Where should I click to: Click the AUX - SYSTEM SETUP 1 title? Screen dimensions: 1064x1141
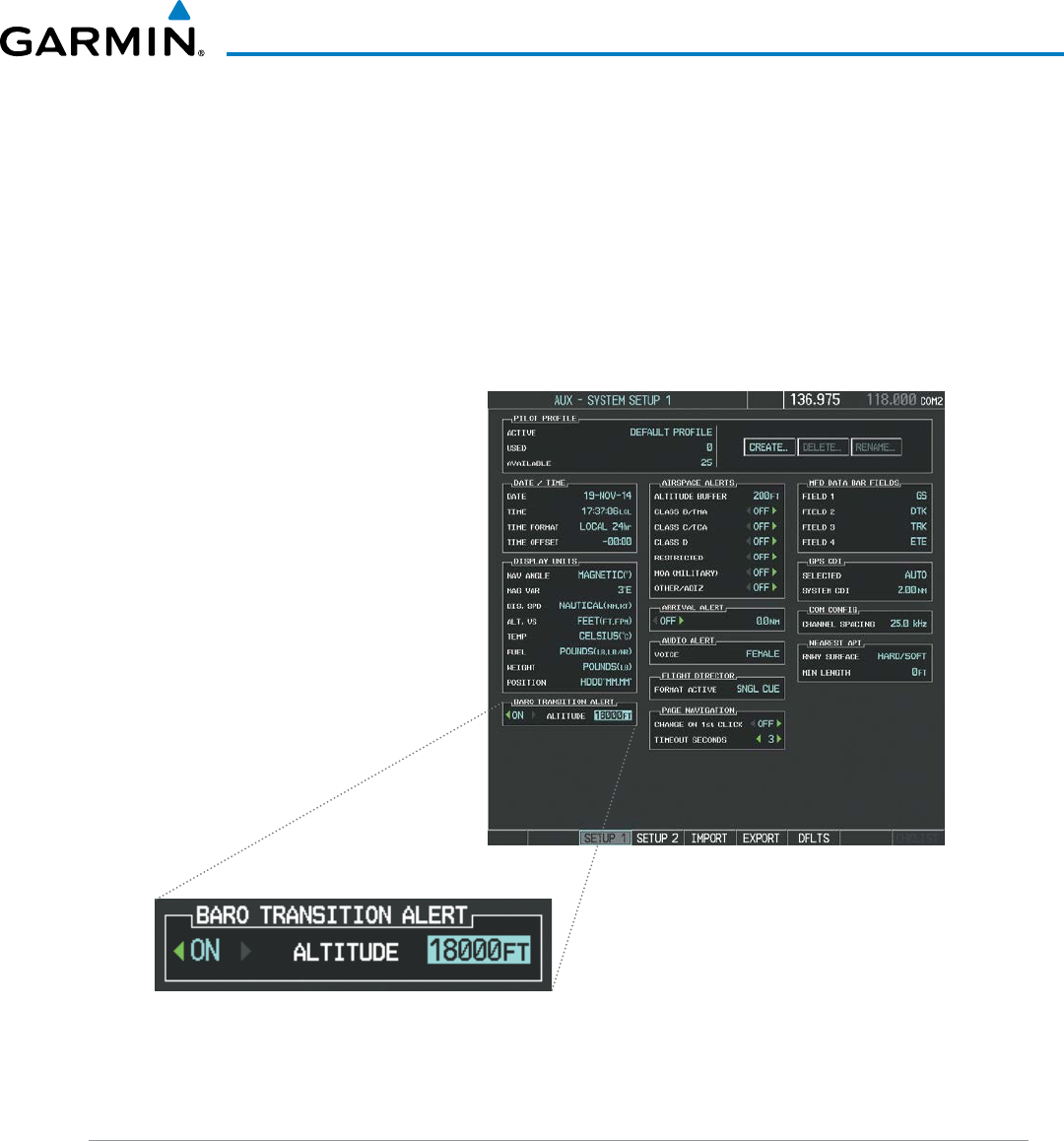pos(612,400)
